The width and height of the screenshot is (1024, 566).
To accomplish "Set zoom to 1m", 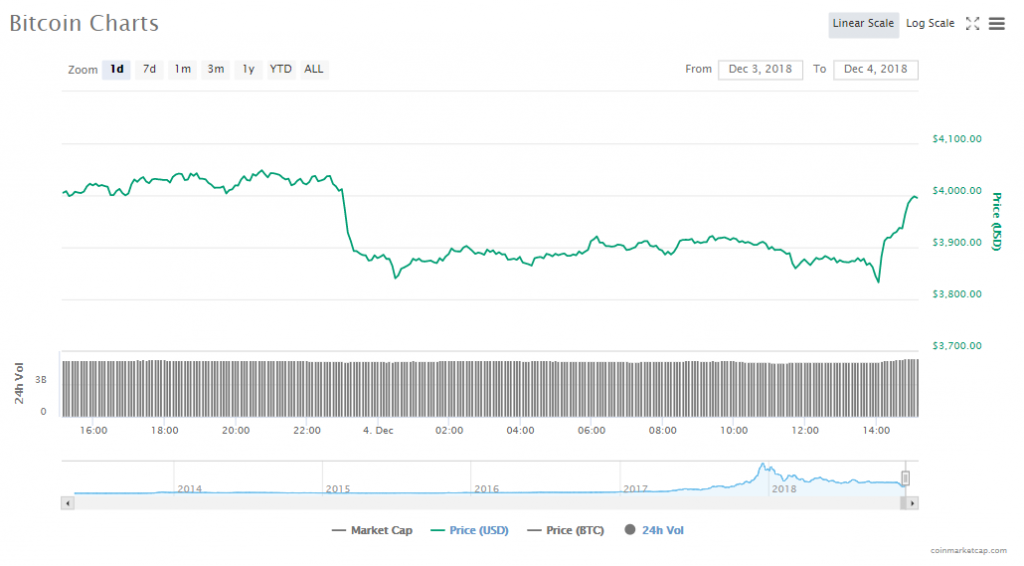I will pos(182,69).
